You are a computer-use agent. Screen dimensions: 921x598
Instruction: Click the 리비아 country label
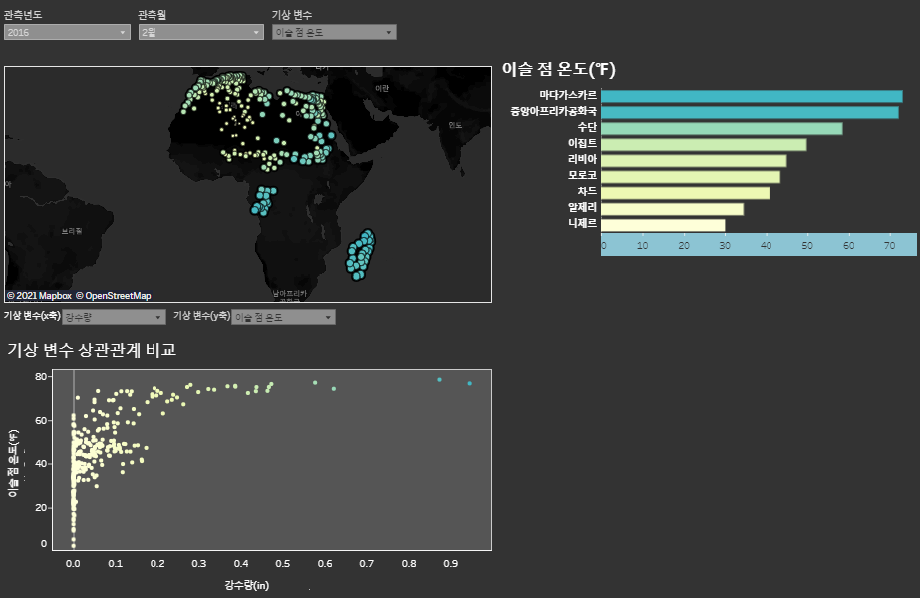tap(583, 159)
